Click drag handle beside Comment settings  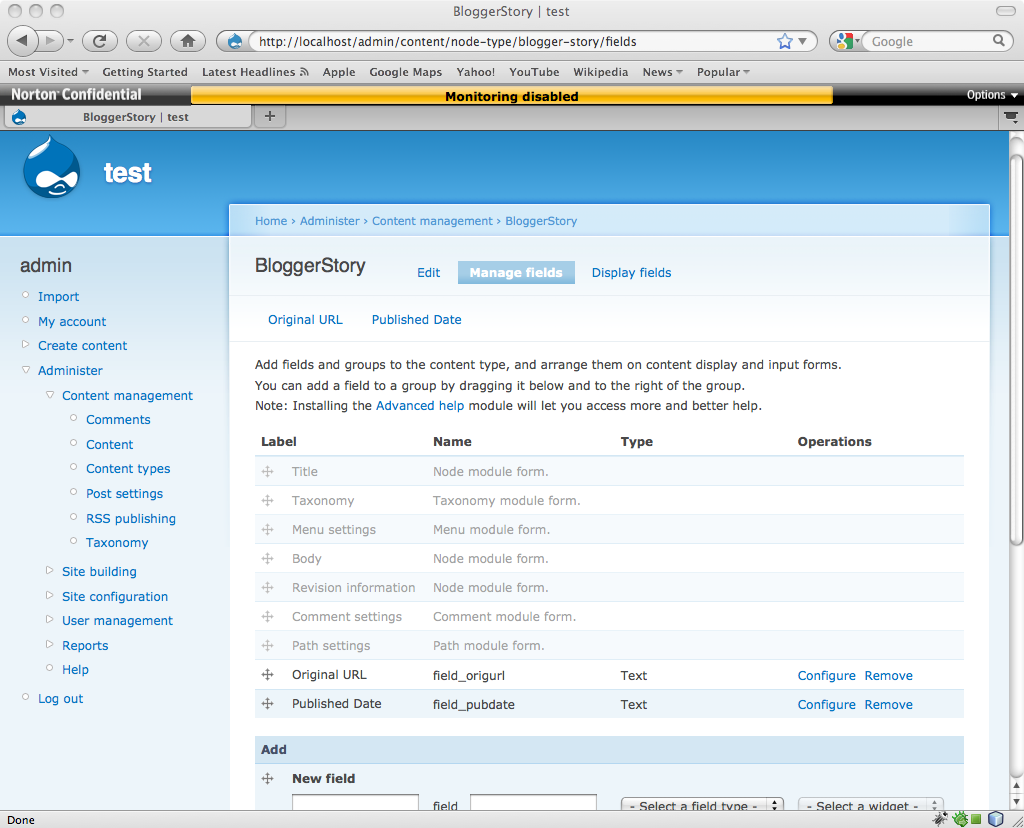tap(267, 616)
